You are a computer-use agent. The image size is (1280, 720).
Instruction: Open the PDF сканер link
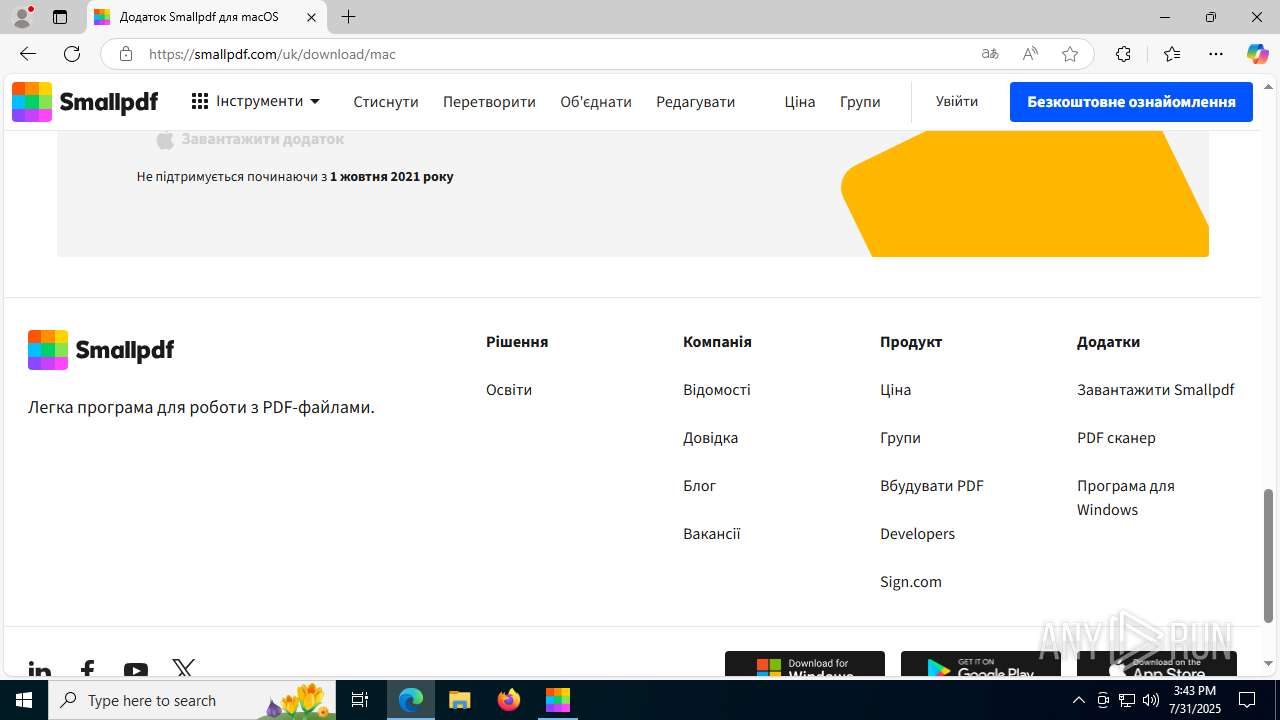pos(1116,438)
